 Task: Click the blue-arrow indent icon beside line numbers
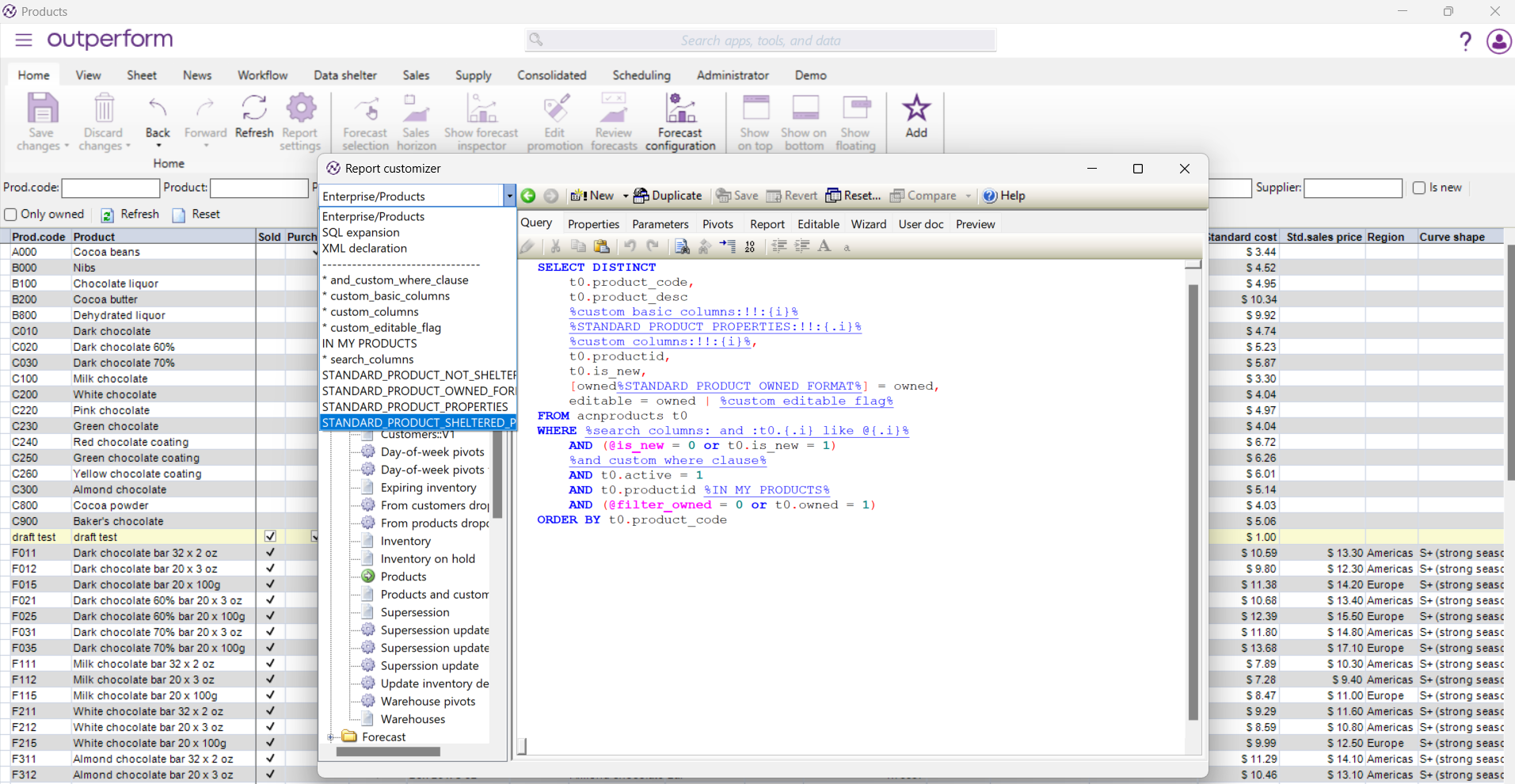pos(728,246)
